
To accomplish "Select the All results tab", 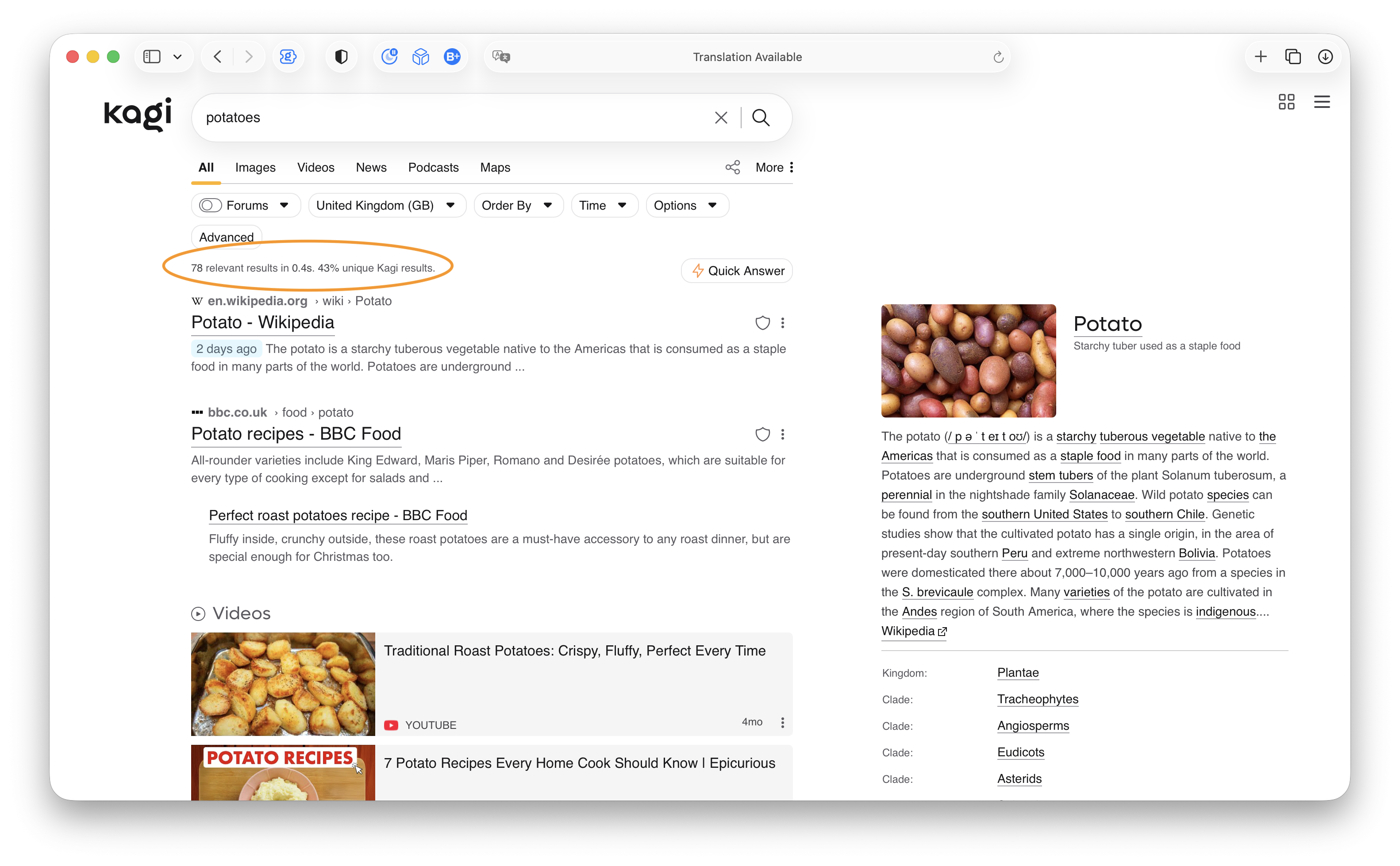I will (x=206, y=167).
